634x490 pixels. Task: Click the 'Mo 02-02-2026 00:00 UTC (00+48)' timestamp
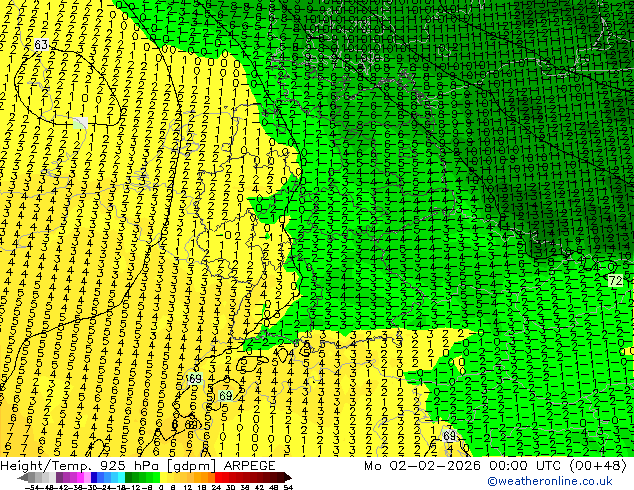[x=496, y=465]
